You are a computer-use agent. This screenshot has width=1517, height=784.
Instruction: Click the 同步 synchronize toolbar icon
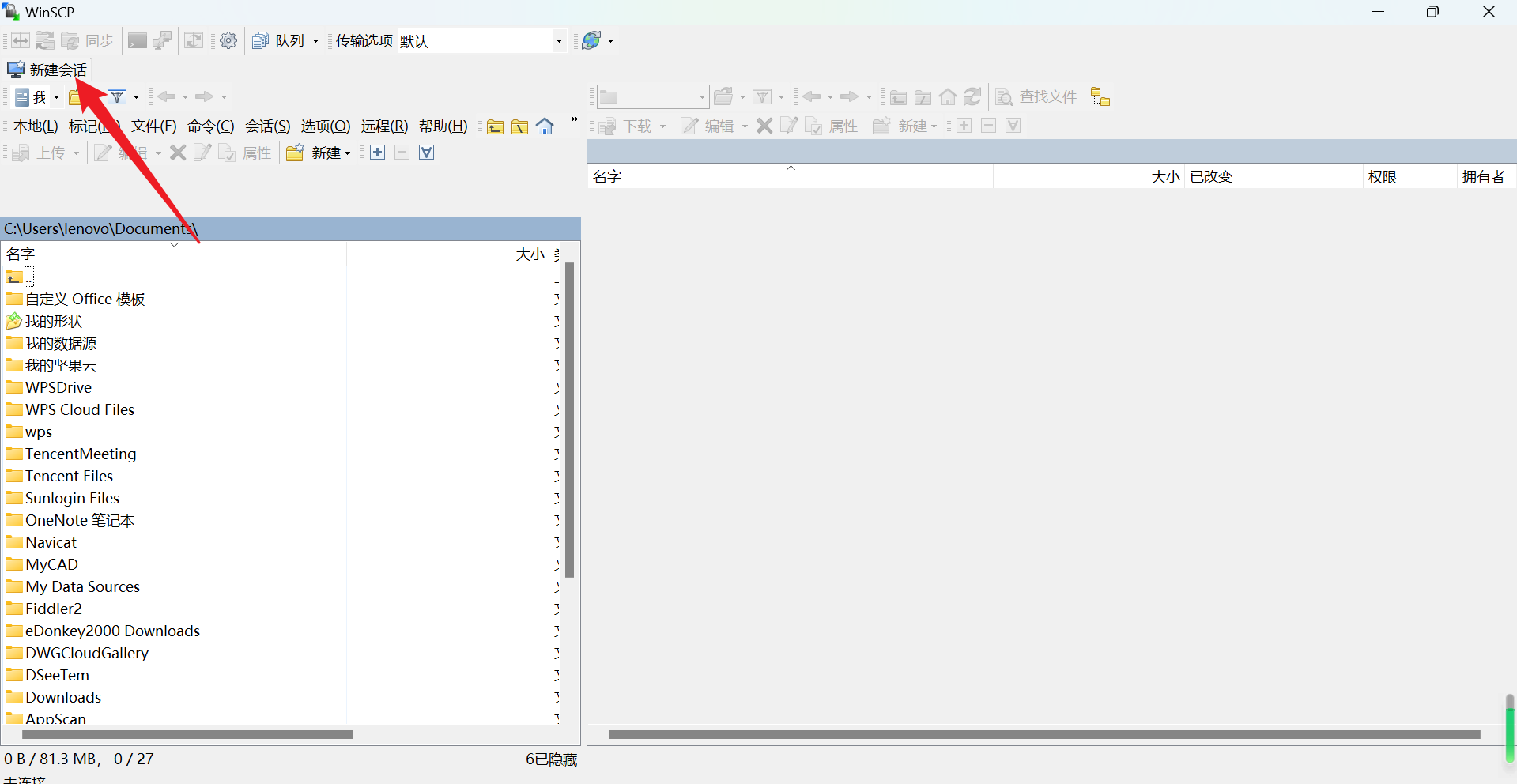99,40
